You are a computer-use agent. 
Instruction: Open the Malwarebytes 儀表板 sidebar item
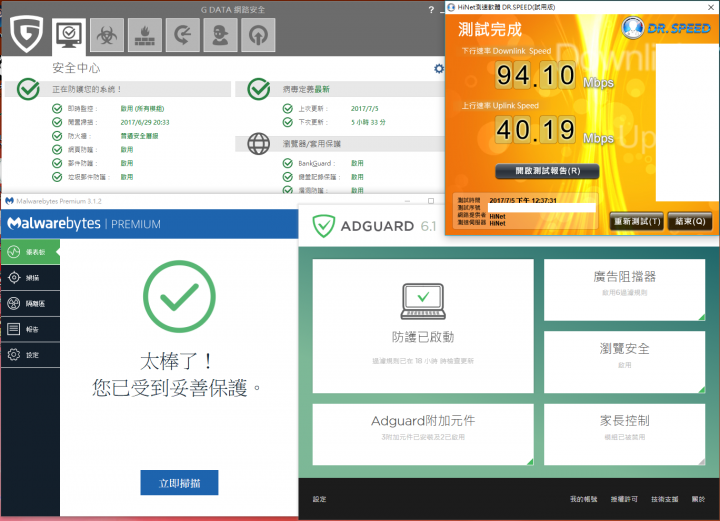[30, 252]
